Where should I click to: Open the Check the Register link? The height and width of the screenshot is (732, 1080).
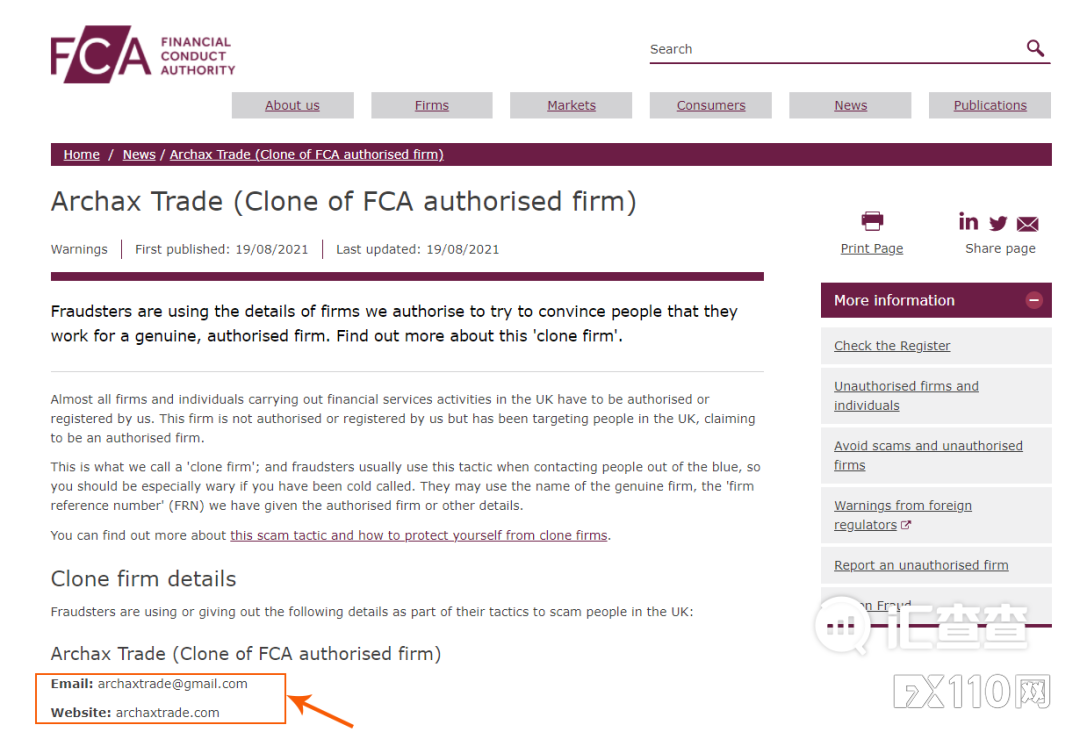click(892, 346)
